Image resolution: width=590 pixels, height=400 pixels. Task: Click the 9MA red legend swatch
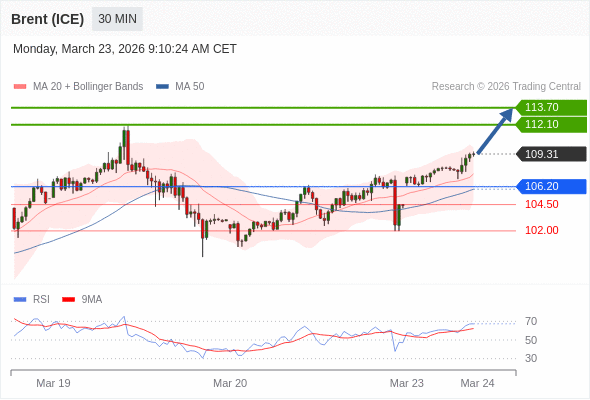(68, 300)
